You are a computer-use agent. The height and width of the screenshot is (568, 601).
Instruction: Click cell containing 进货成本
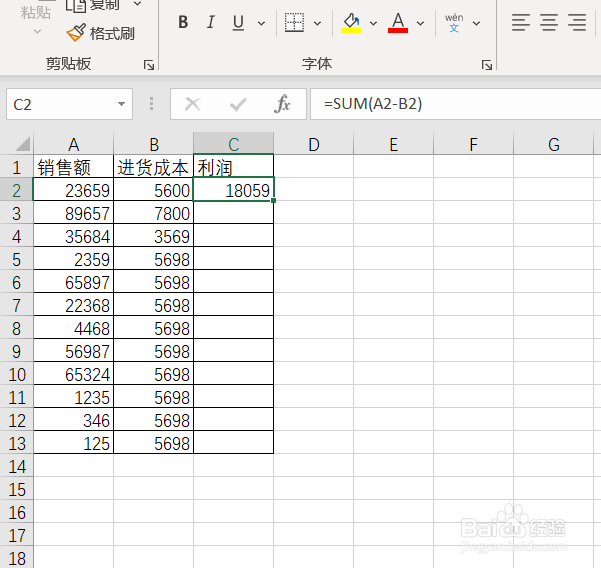(x=154, y=166)
